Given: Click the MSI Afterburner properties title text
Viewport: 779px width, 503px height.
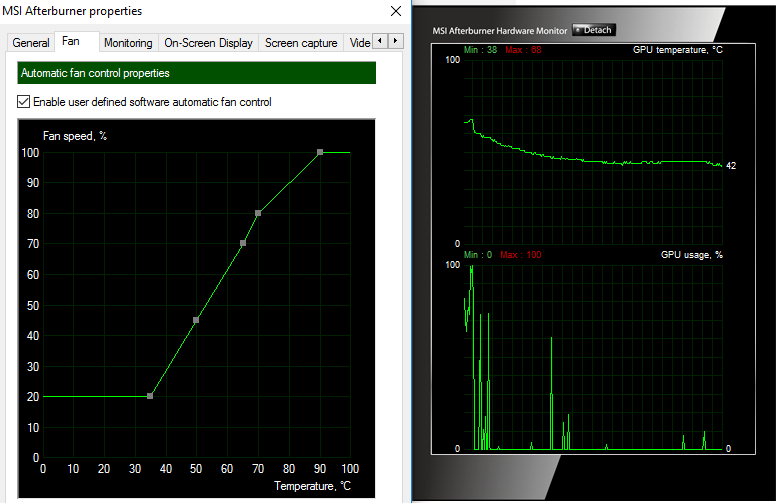Looking at the screenshot, I should [73, 11].
